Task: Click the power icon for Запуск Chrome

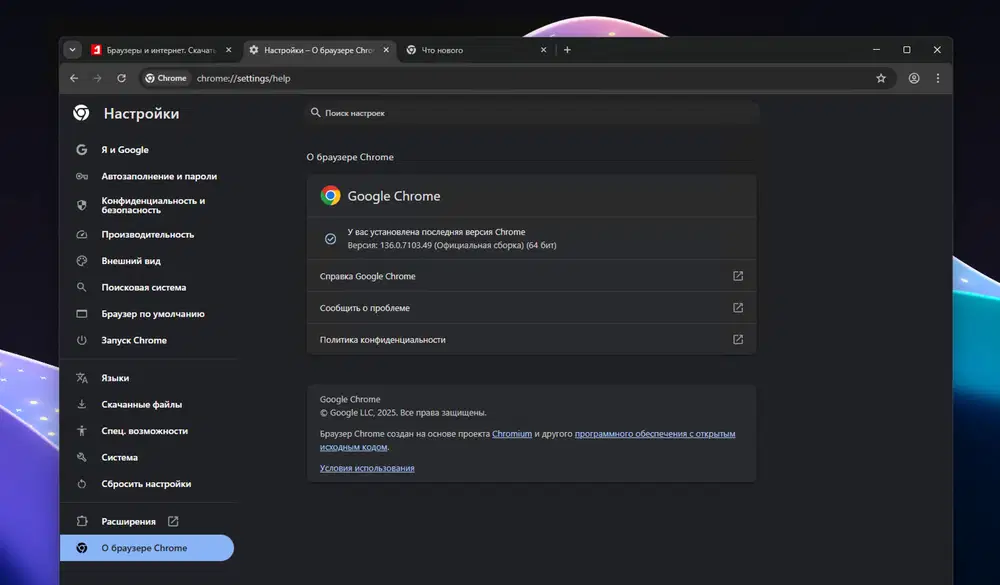Action: point(82,340)
